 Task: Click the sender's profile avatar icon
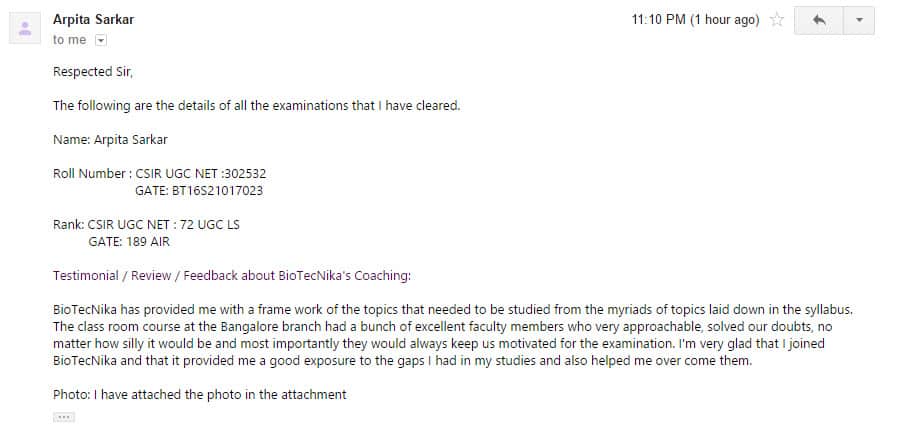point(25,28)
